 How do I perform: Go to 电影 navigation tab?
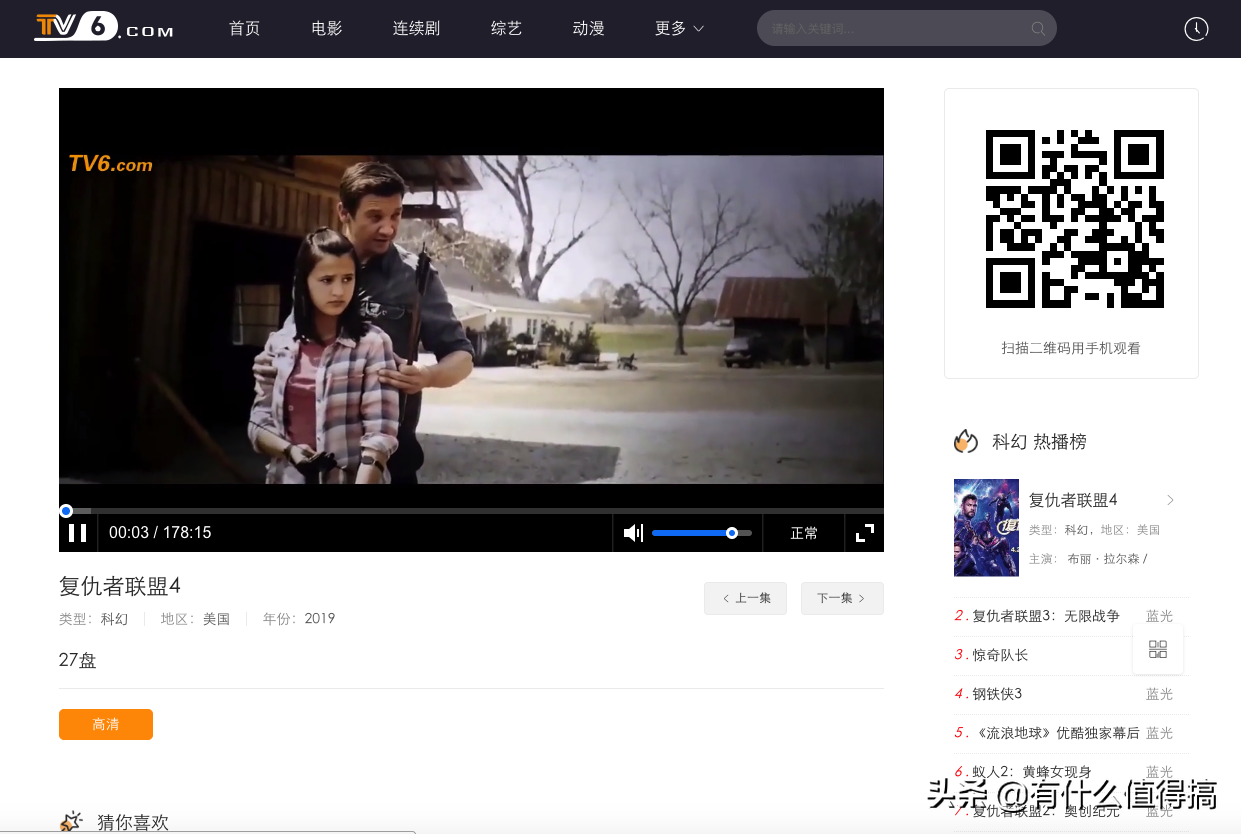327,29
